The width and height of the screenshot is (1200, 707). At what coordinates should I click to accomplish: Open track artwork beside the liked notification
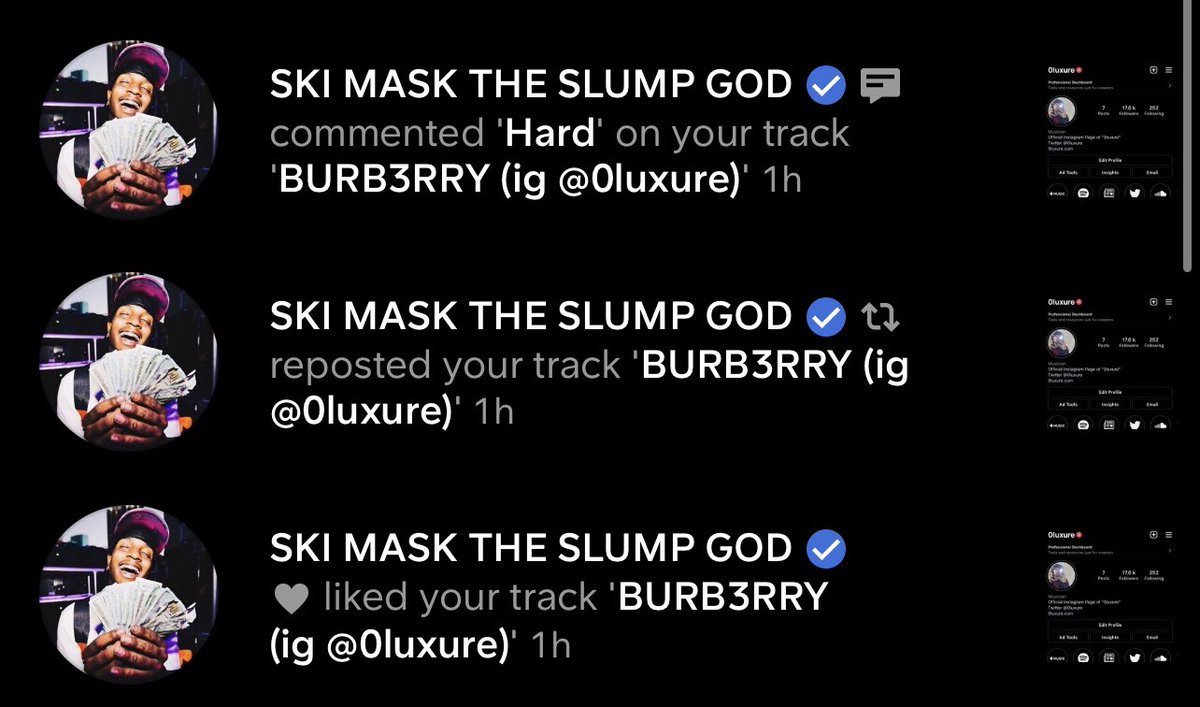tap(1109, 595)
